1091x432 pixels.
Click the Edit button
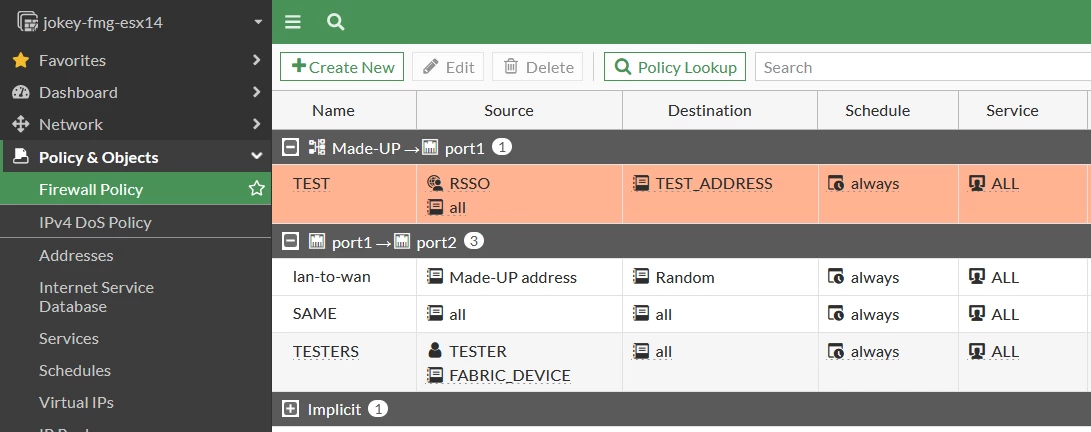(x=449, y=67)
